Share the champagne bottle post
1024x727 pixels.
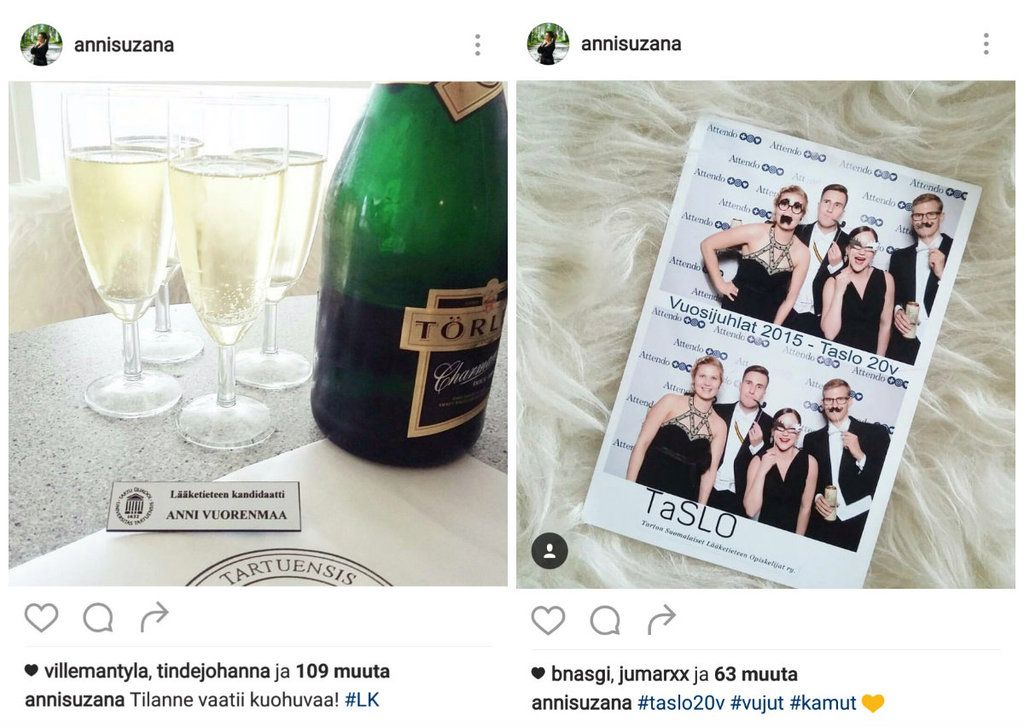(x=154, y=617)
